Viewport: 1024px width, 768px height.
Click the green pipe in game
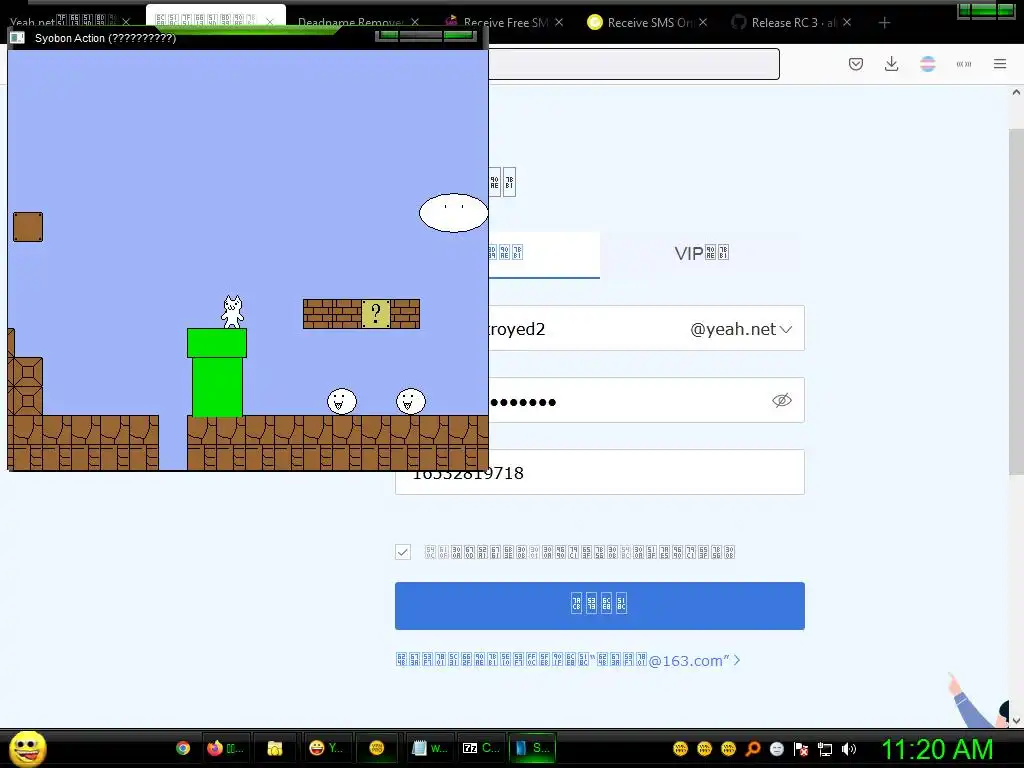pyautogui.click(x=217, y=372)
